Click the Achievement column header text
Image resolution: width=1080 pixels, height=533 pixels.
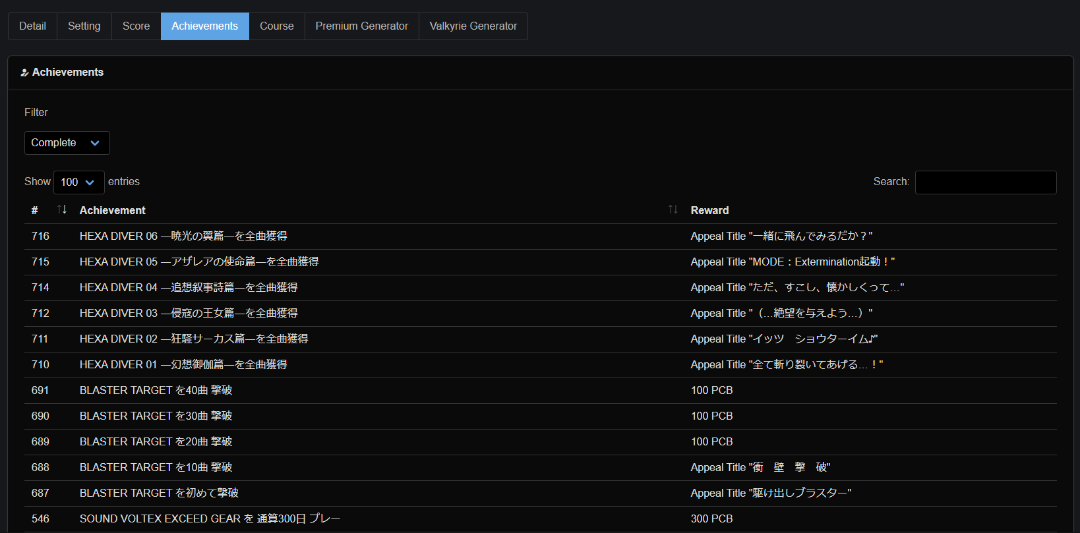click(113, 210)
